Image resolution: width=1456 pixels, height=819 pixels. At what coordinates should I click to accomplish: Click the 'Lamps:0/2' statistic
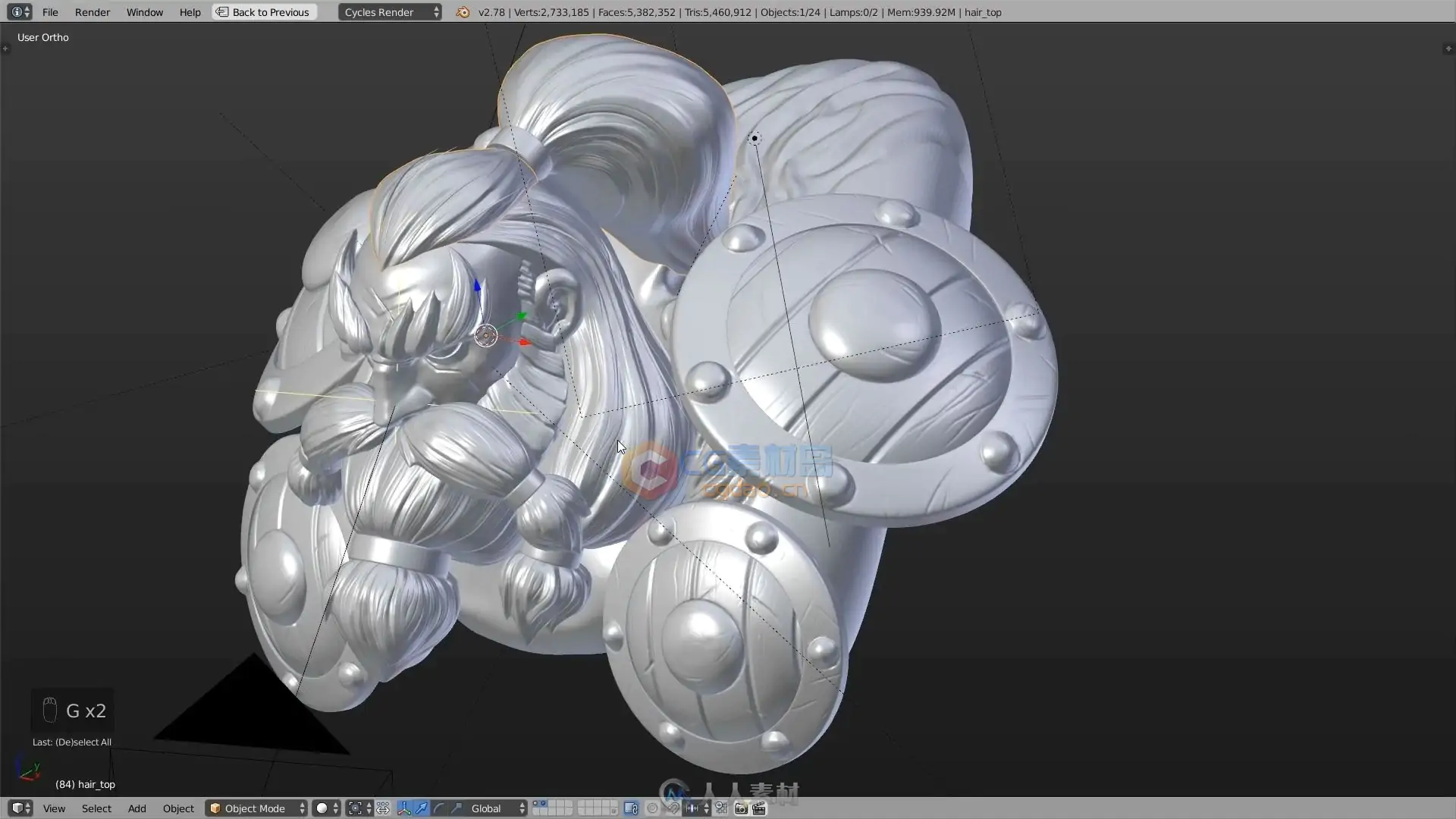click(x=853, y=12)
